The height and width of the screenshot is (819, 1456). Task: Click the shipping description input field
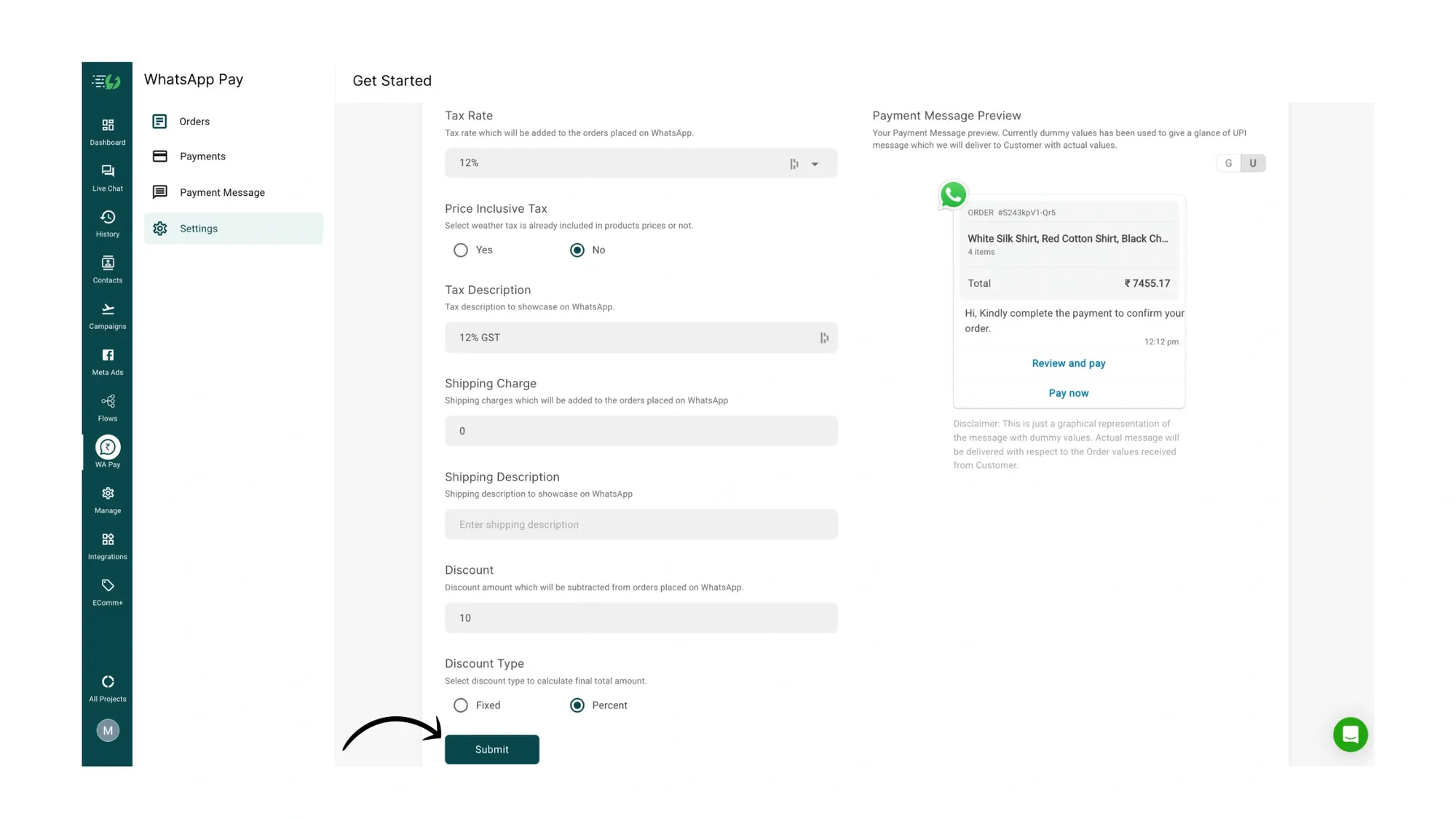pyautogui.click(x=641, y=524)
